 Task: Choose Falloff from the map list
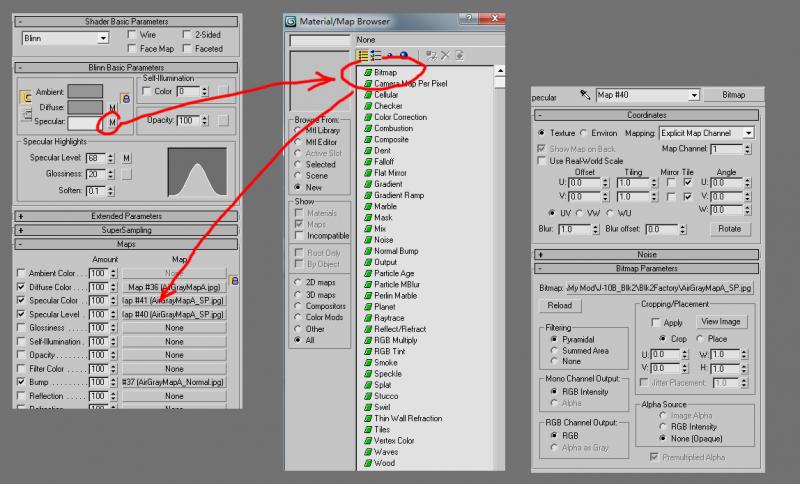pyautogui.click(x=384, y=162)
